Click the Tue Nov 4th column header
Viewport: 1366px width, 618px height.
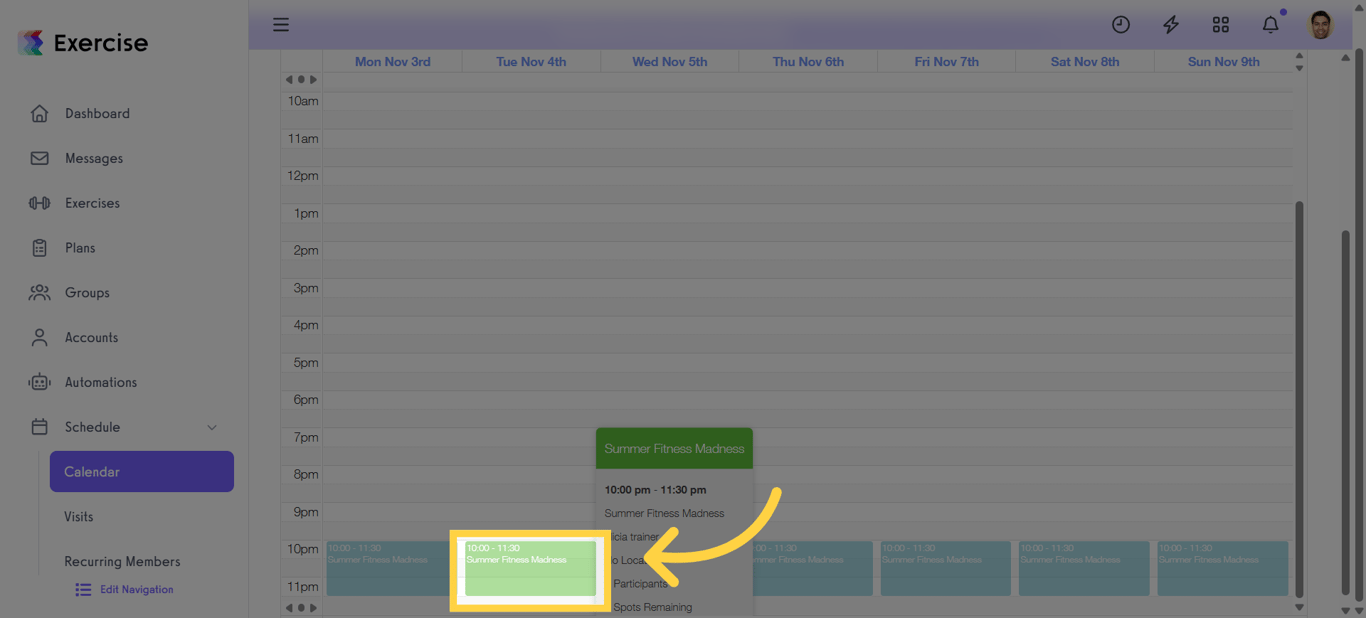[x=531, y=61]
